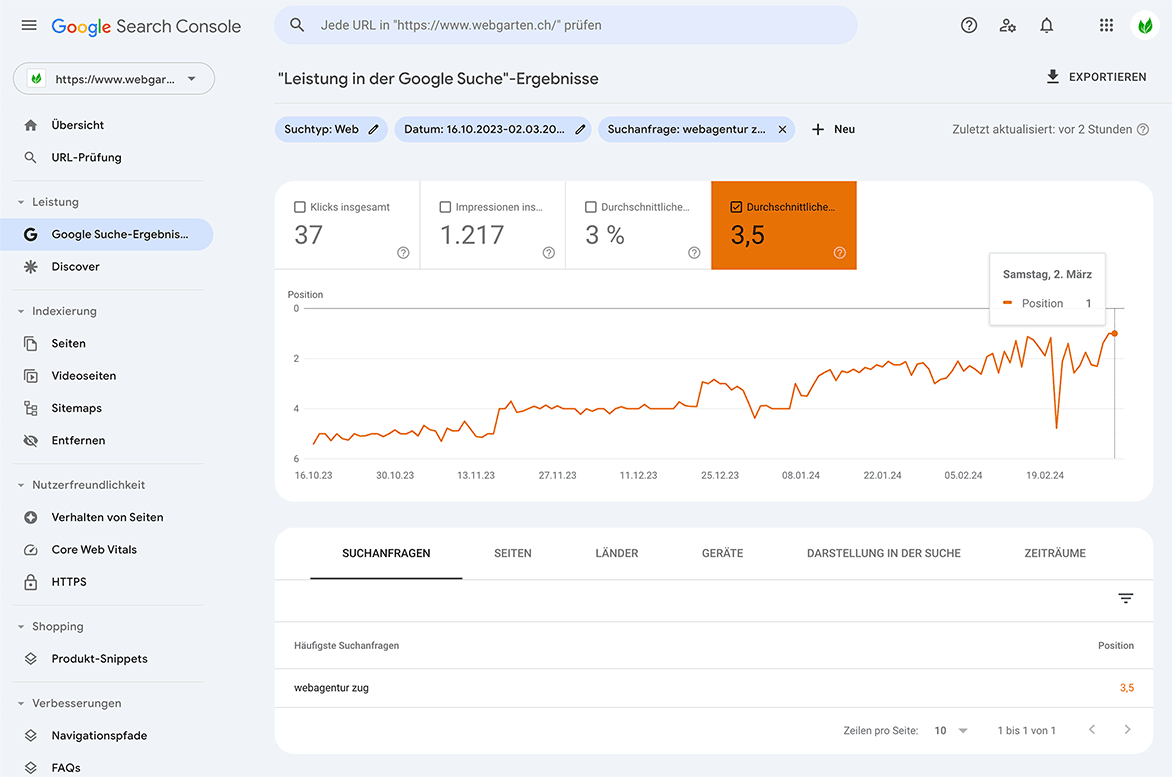Screen dimensions: 1172x777
Task: Click the plus icon to add filter
Action: pos(818,129)
